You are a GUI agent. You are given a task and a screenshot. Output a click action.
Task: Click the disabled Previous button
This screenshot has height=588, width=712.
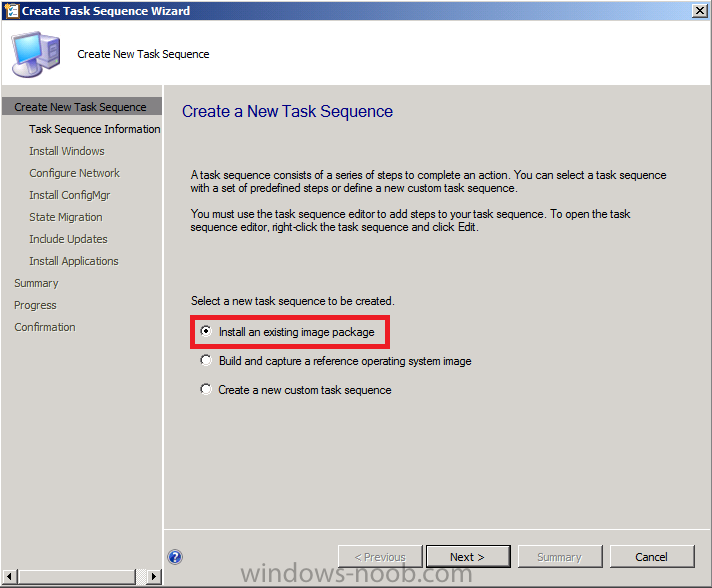pyautogui.click(x=380, y=557)
